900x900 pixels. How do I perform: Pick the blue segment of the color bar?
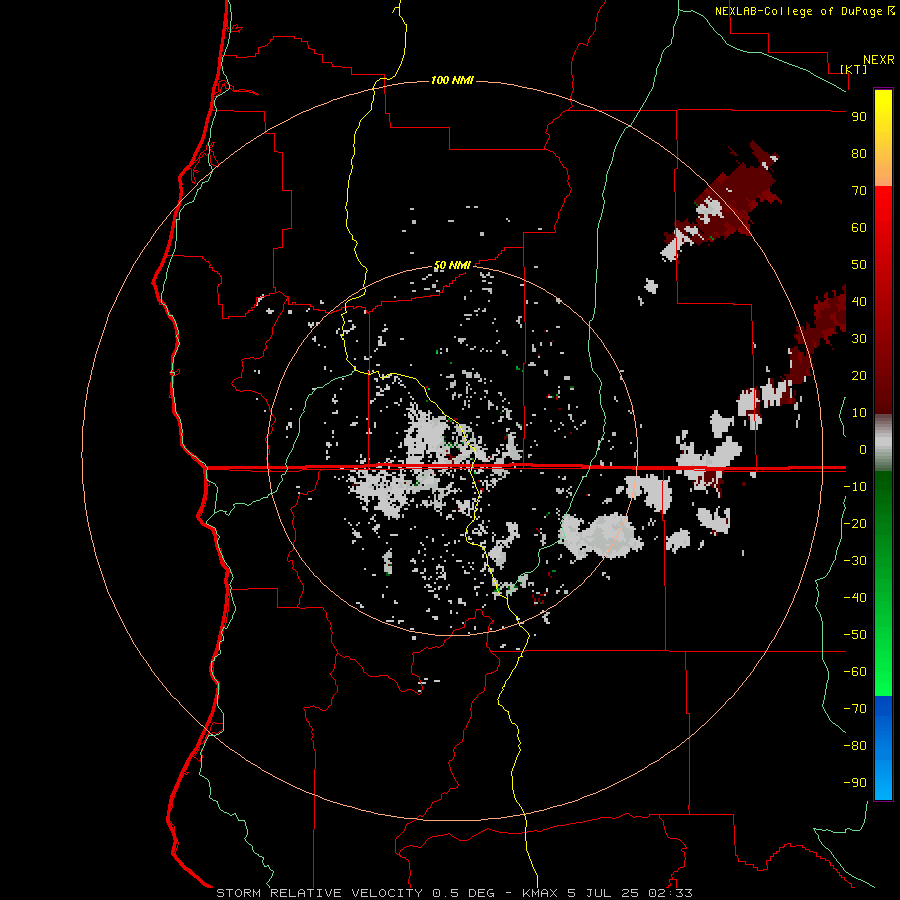tap(883, 747)
